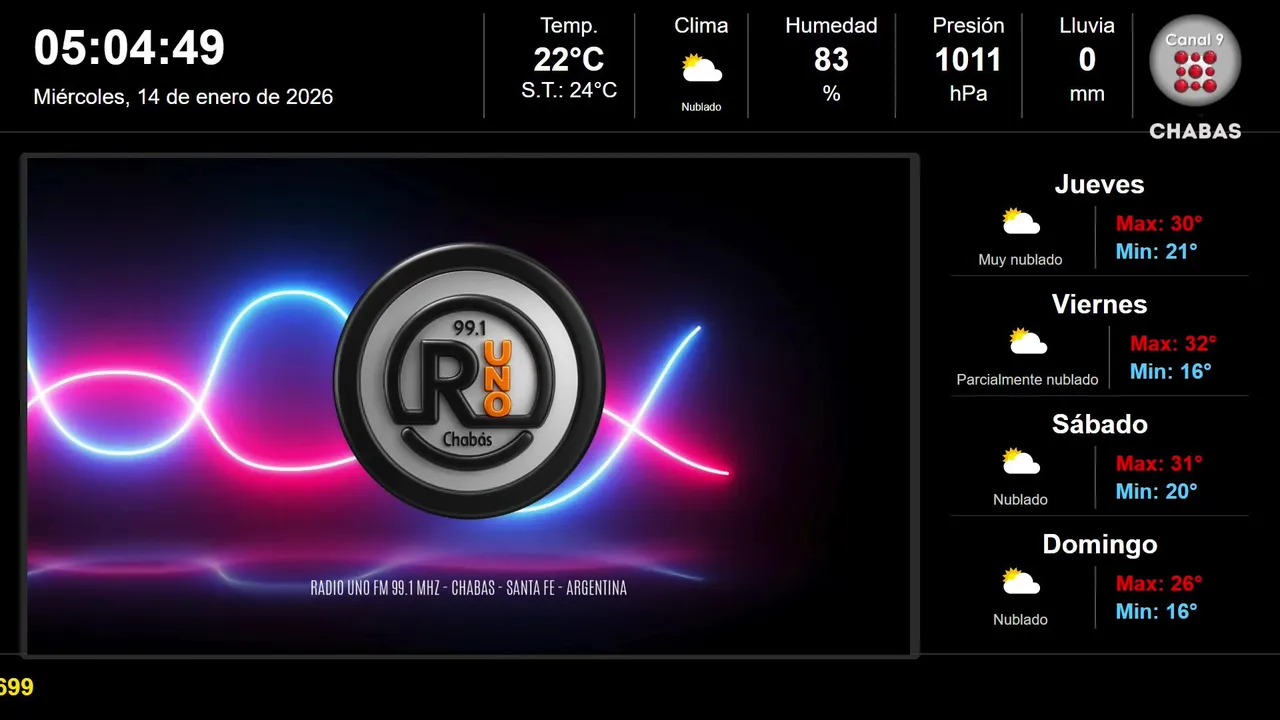The width and height of the screenshot is (1280, 720).
Task: Click the current weather cloud icon
Action: (701, 69)
